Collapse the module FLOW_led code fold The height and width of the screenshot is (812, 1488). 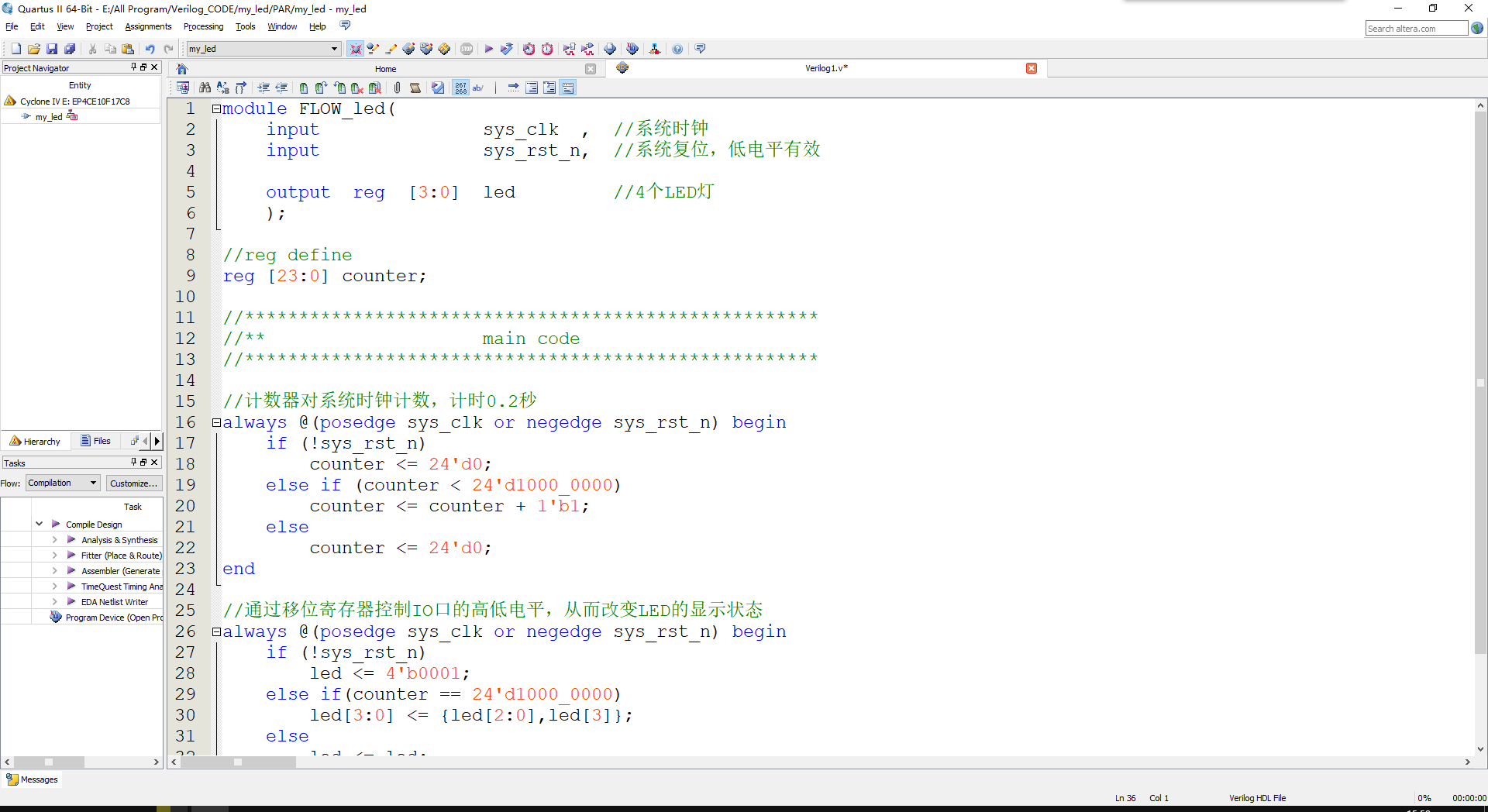click(x=216, y=109)
